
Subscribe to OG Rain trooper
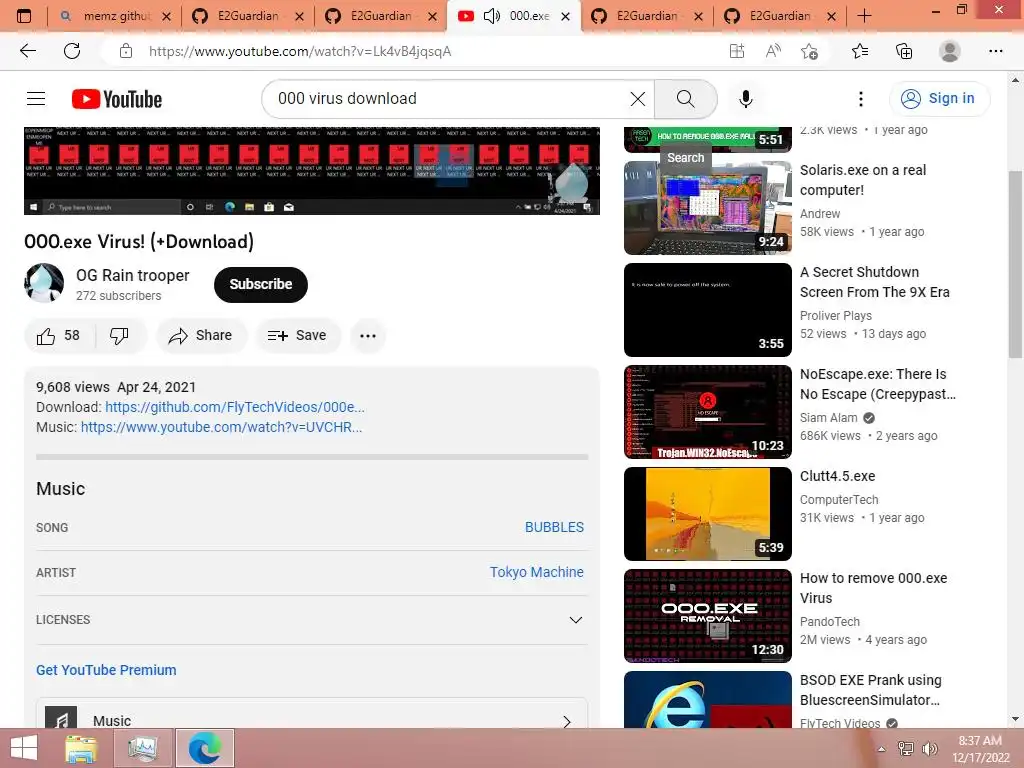(261, 284)
